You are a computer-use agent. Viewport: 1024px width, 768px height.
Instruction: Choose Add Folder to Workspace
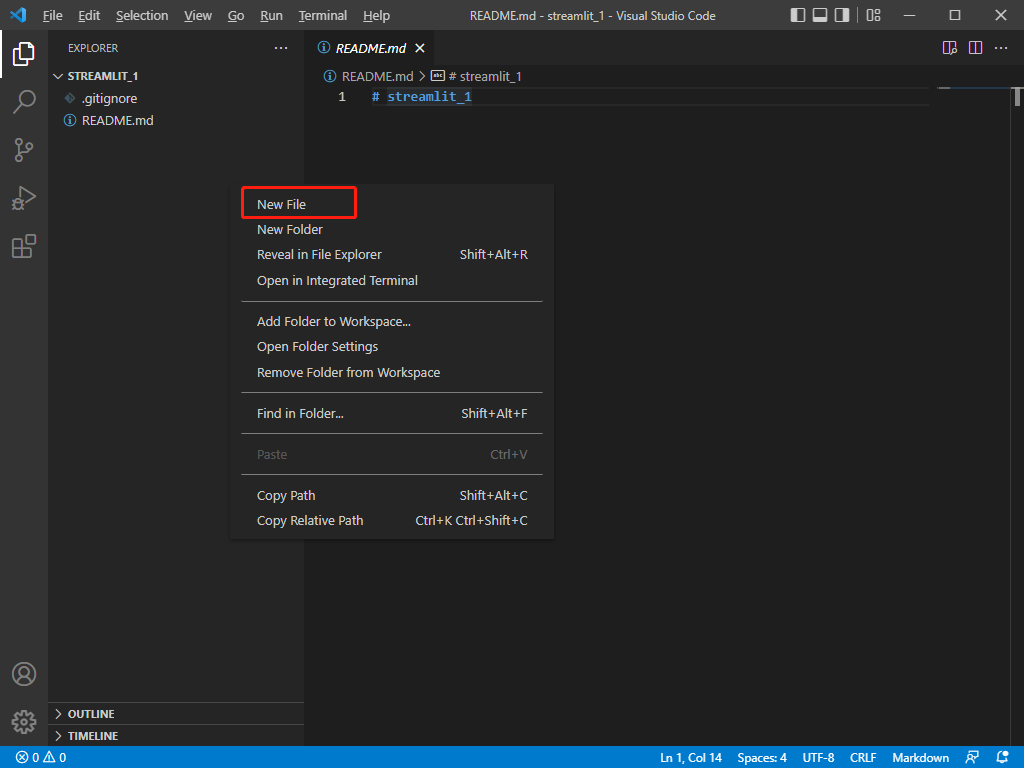(x=392, y=322)
